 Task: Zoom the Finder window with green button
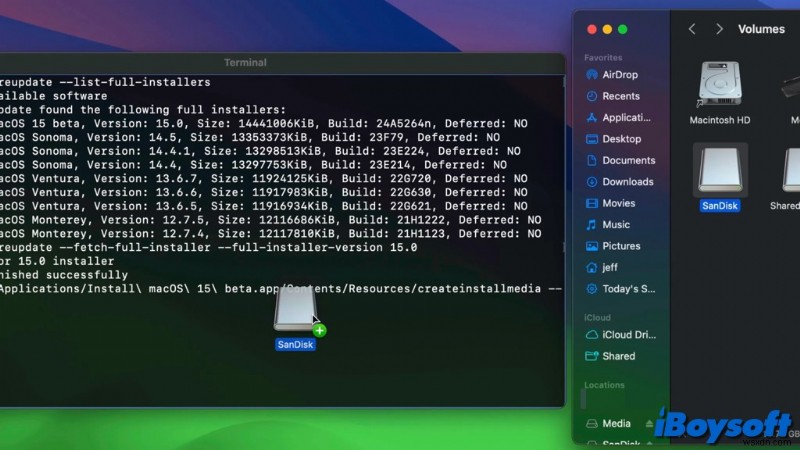[x=622, y=29]
